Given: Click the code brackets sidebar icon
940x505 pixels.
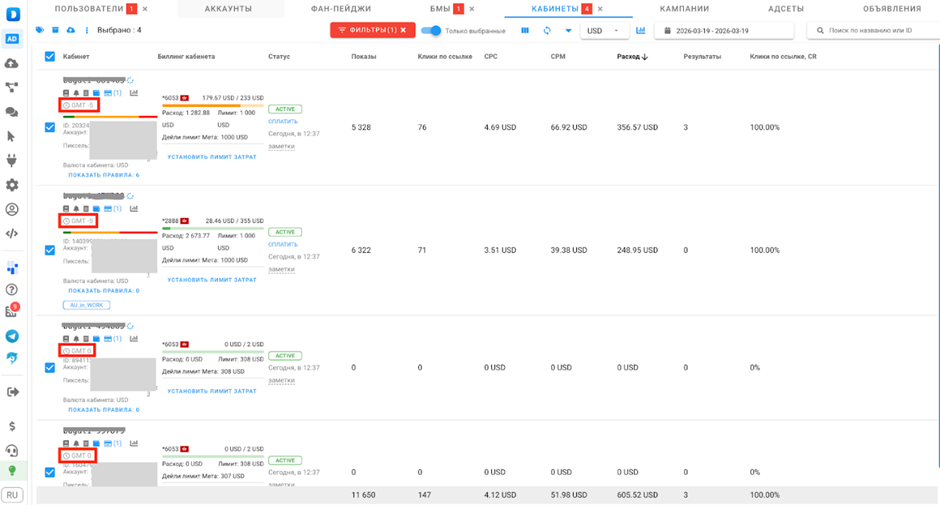Looking at the screenshot, I should click(12, 234).
